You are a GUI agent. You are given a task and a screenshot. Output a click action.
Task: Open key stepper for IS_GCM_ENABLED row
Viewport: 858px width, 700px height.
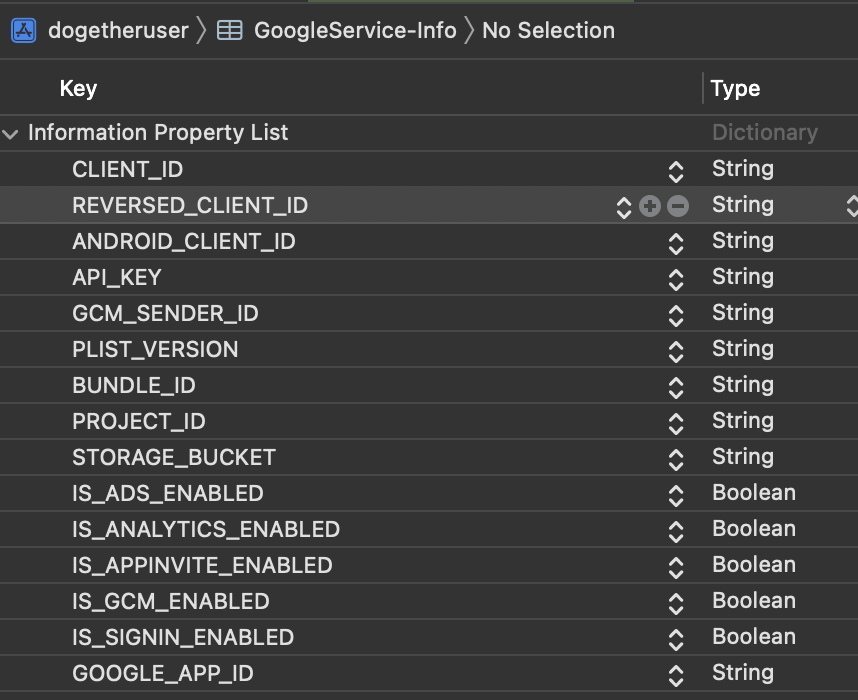point(676,604)
